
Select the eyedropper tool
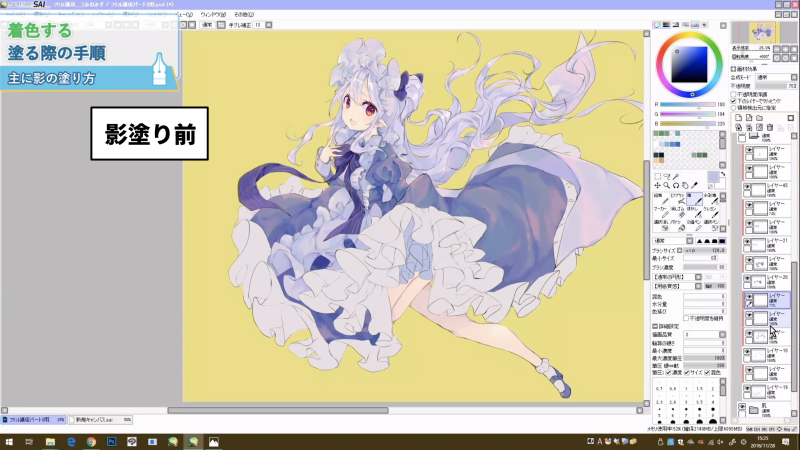(x=694, y=186)
